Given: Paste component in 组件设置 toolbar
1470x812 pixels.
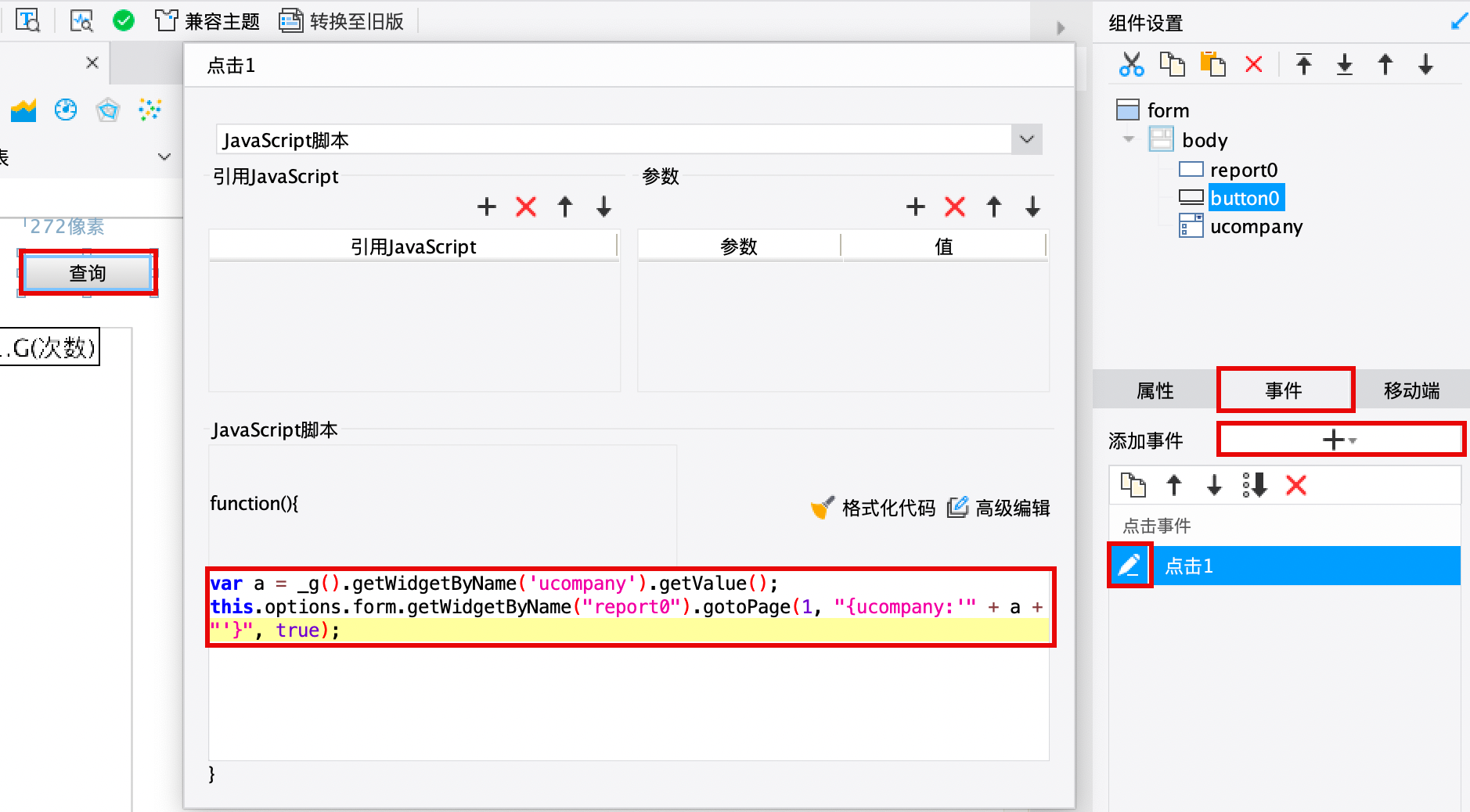Looking at the screenshot, I should (1213, 64).
